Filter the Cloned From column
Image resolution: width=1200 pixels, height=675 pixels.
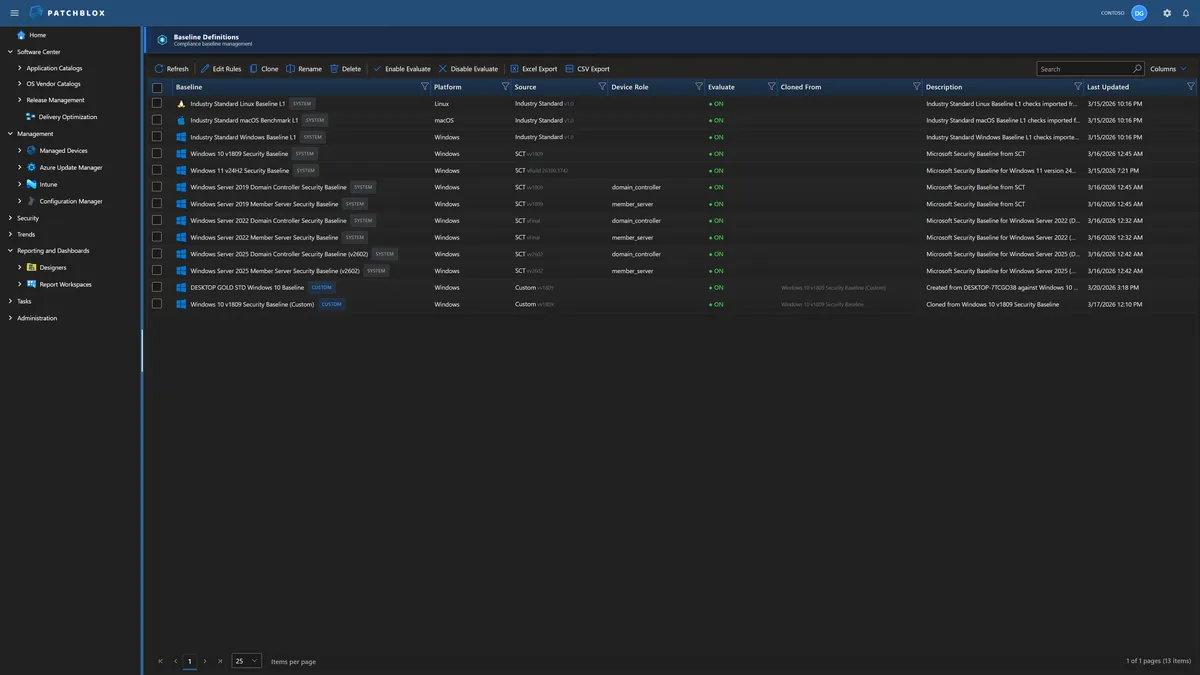[x=917, y=87]
